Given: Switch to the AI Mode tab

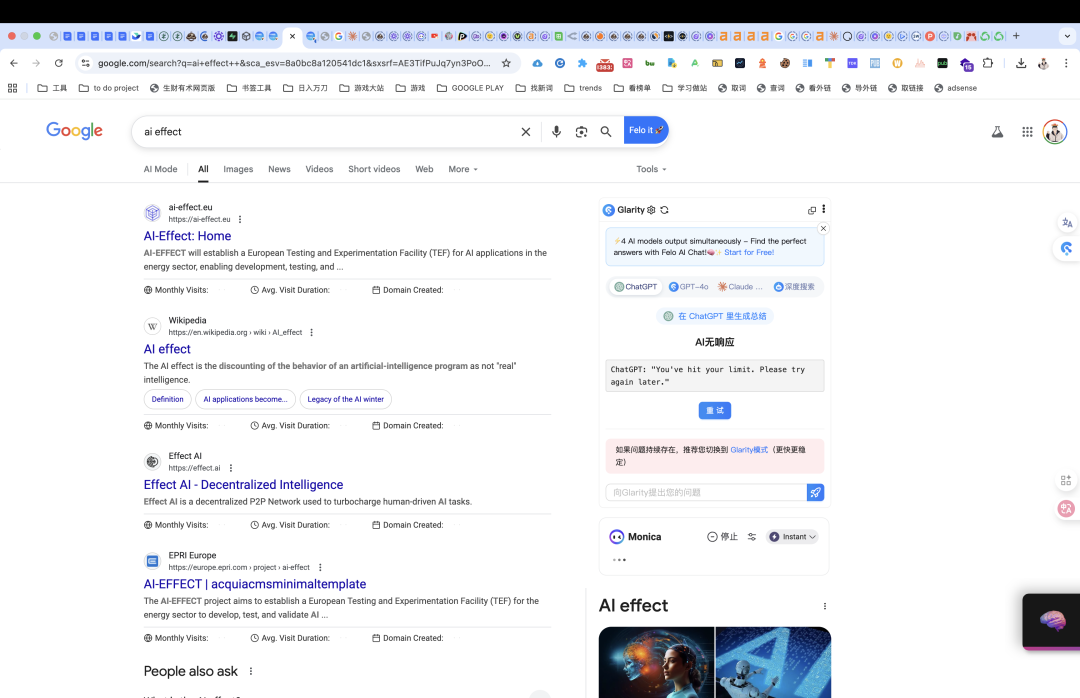Looking at the screenshot, I should tap(160, 169).
